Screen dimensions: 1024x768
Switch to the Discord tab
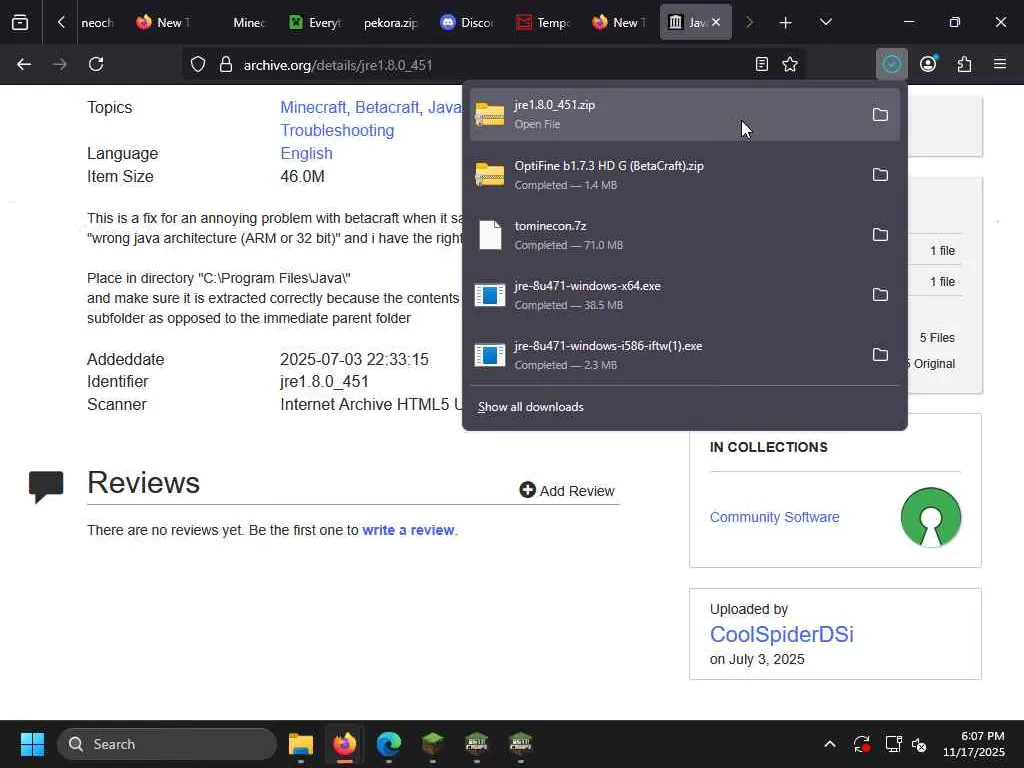coord(467,23)
